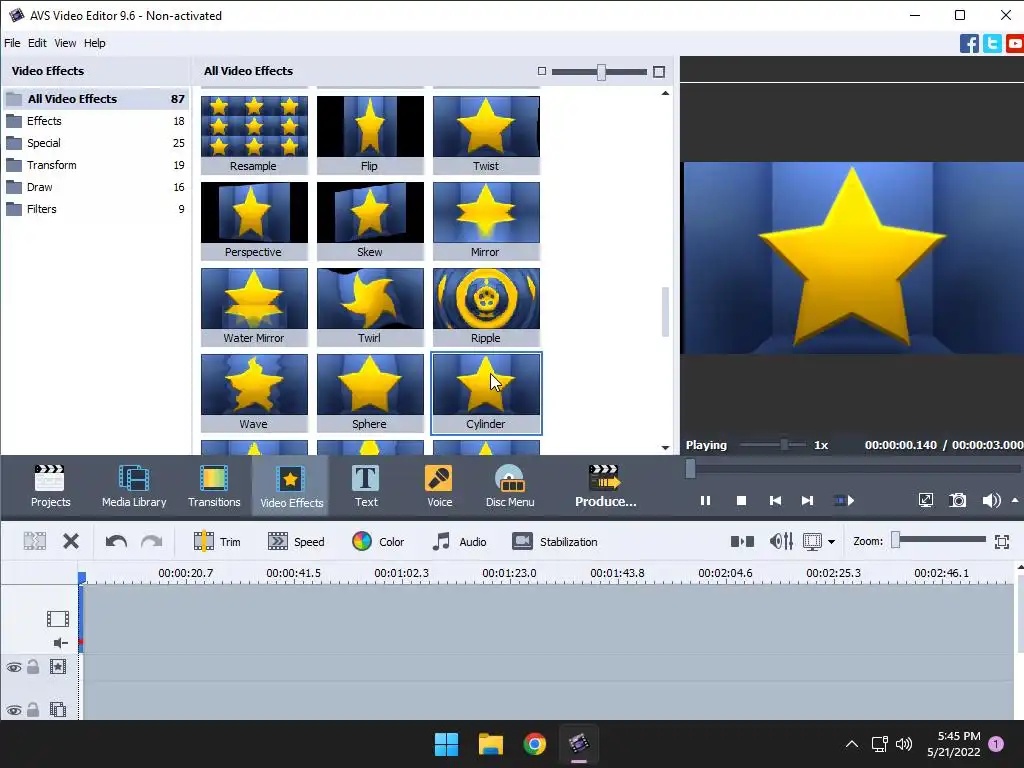
Task: Select the Effects folder
Action: (x=95, y=121)
